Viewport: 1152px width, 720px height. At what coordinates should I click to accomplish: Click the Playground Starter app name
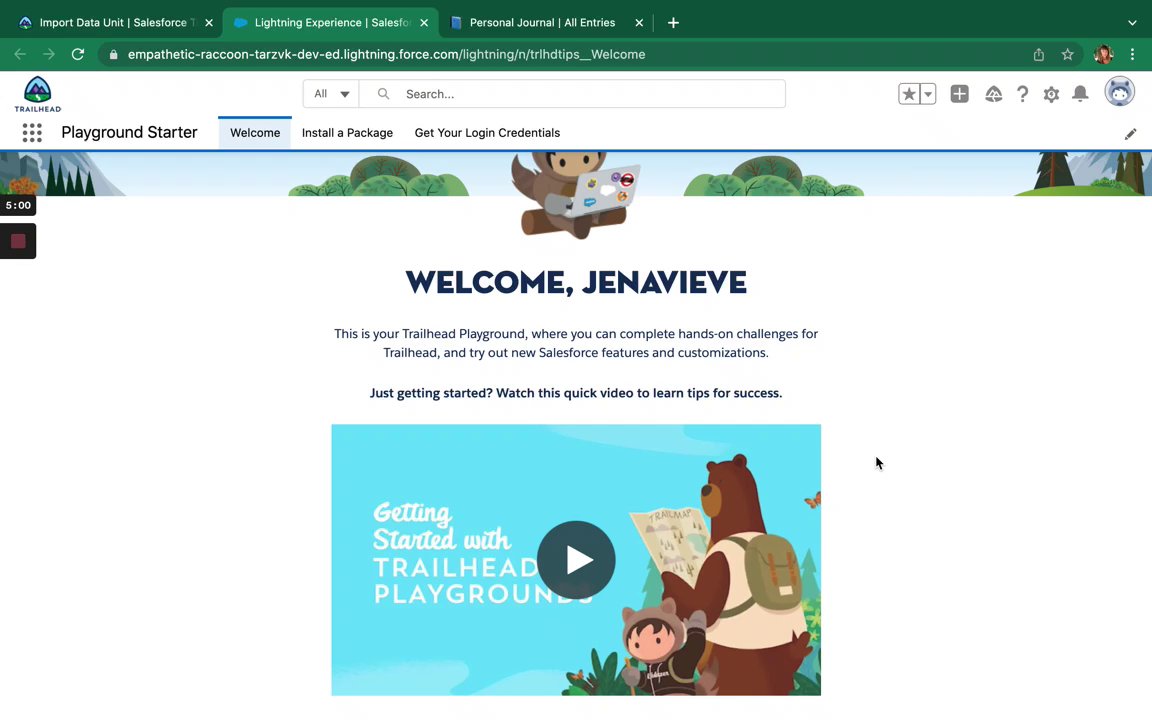click(129, 133)
